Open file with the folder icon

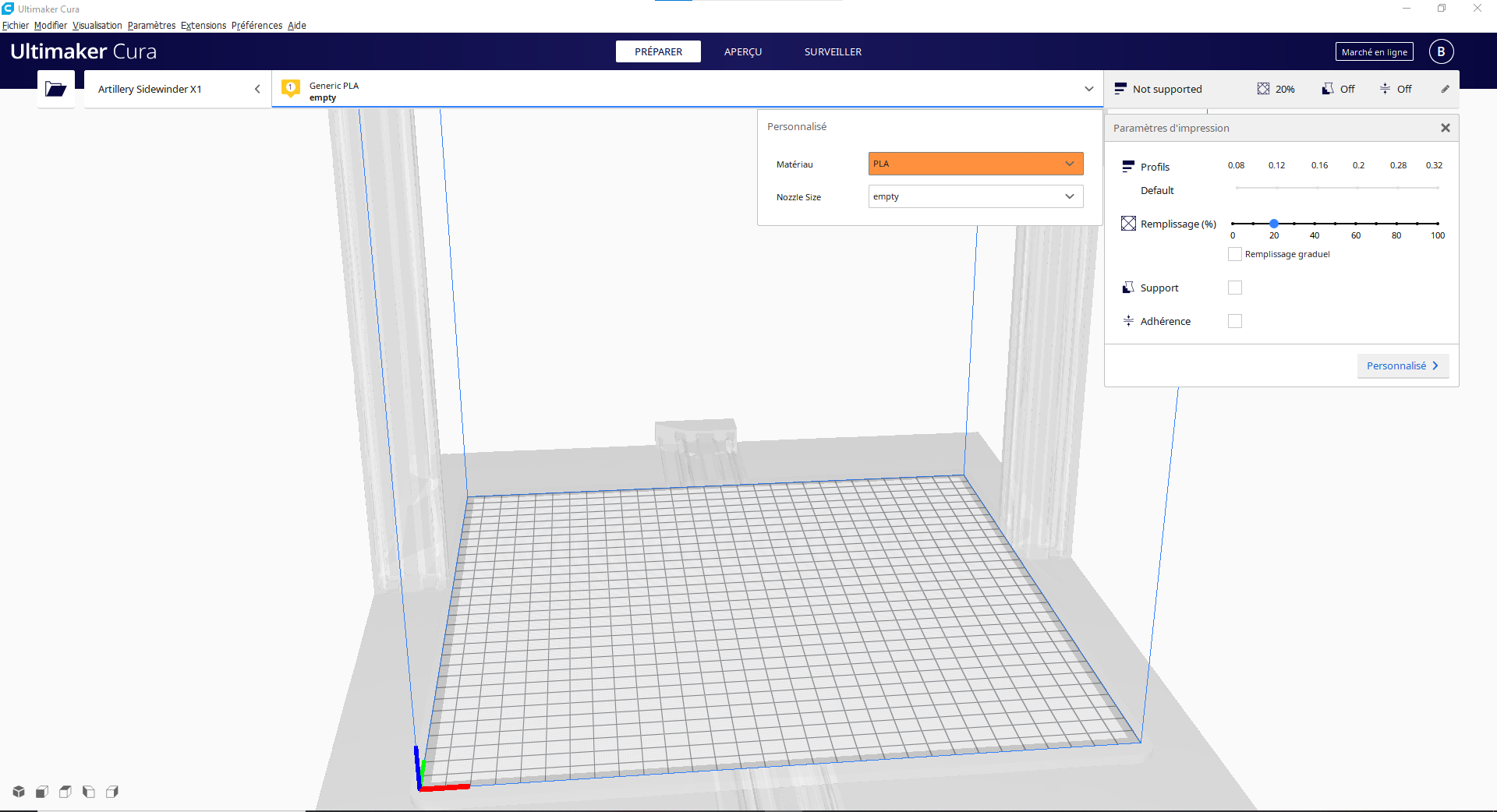55,89
